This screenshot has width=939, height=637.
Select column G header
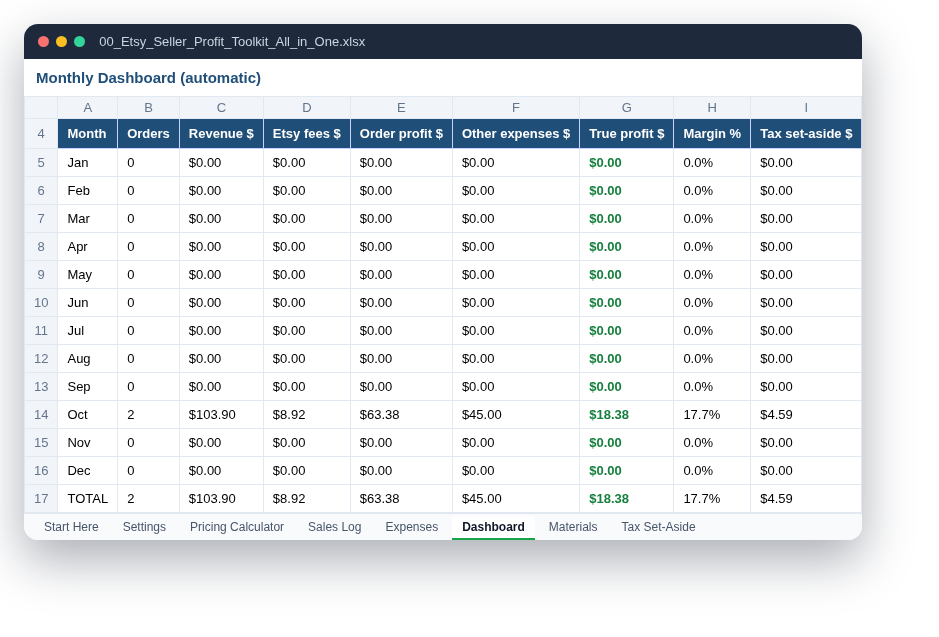pos(626,108)
